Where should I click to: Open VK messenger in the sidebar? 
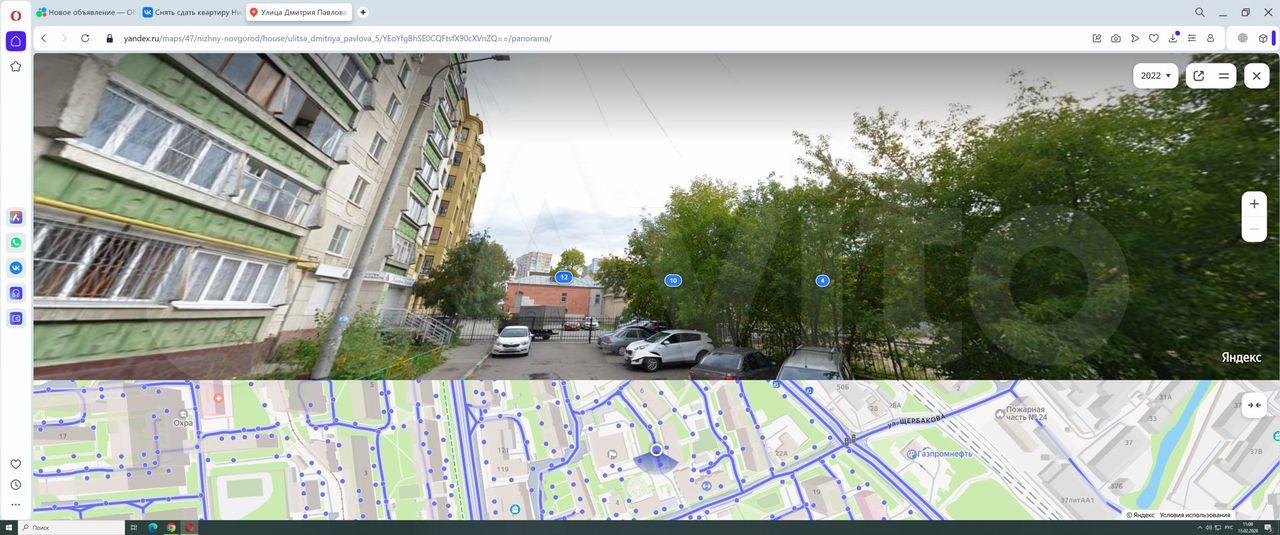click(16, 268)
